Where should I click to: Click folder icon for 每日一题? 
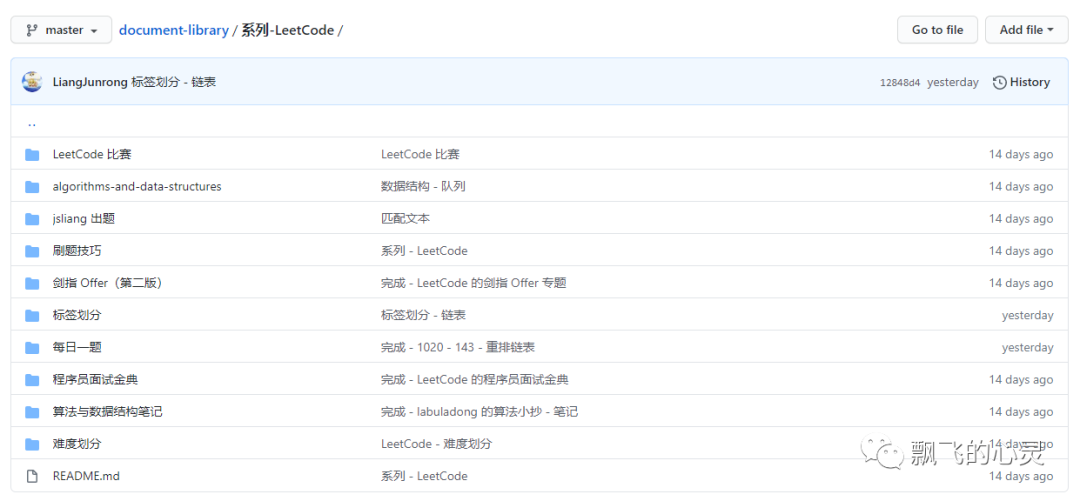pyautogui.click(x=32, y=347)
